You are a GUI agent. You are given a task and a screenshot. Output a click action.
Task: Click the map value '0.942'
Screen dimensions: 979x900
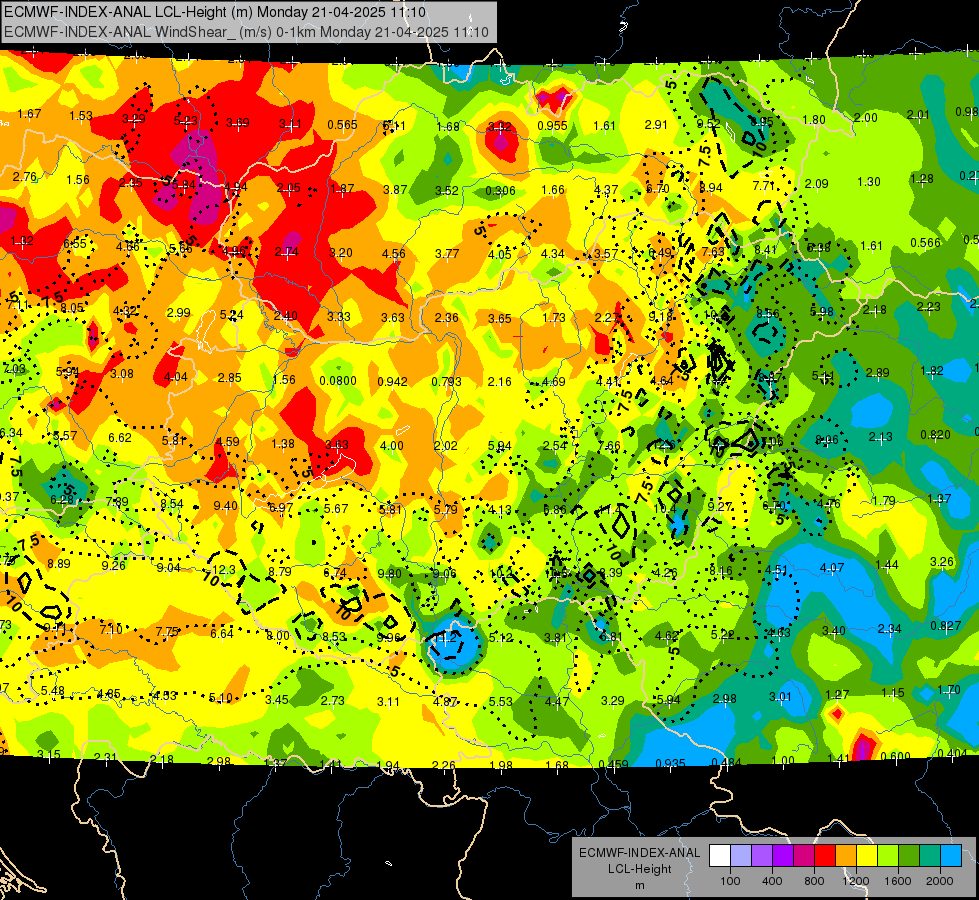[x=392, y=382]
